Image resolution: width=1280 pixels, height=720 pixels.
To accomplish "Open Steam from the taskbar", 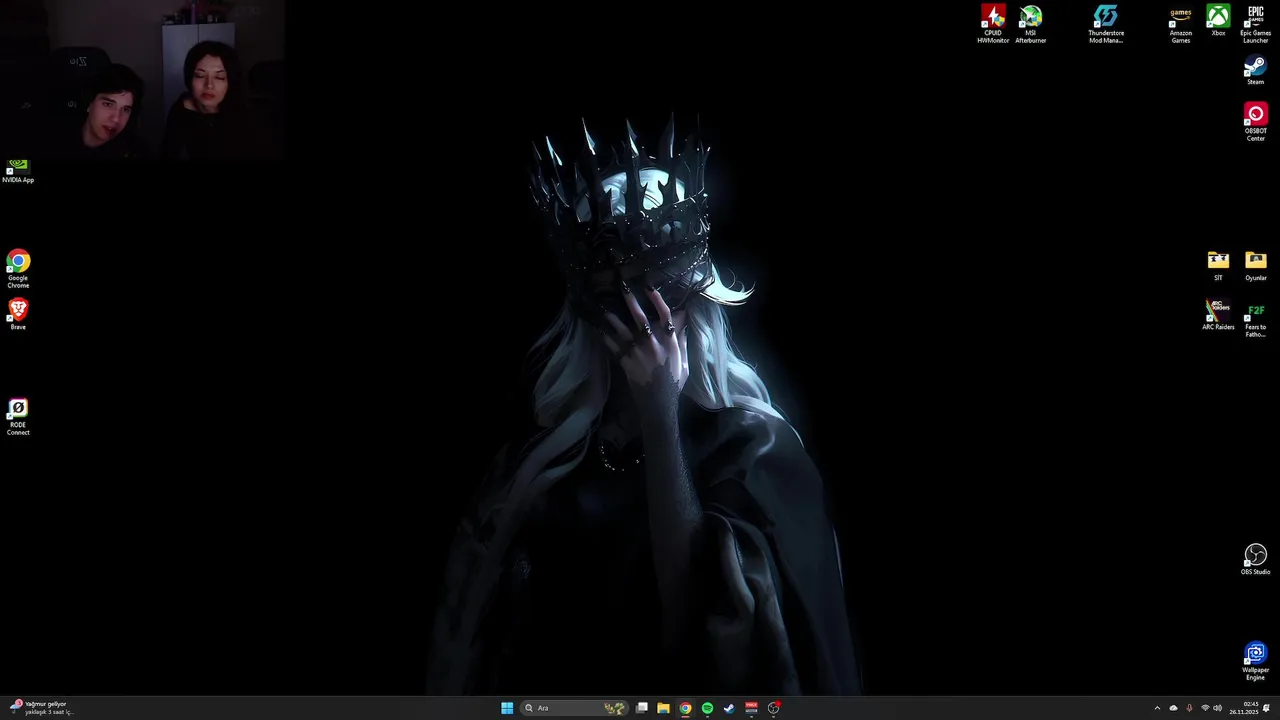I will (x=729, y=708).
